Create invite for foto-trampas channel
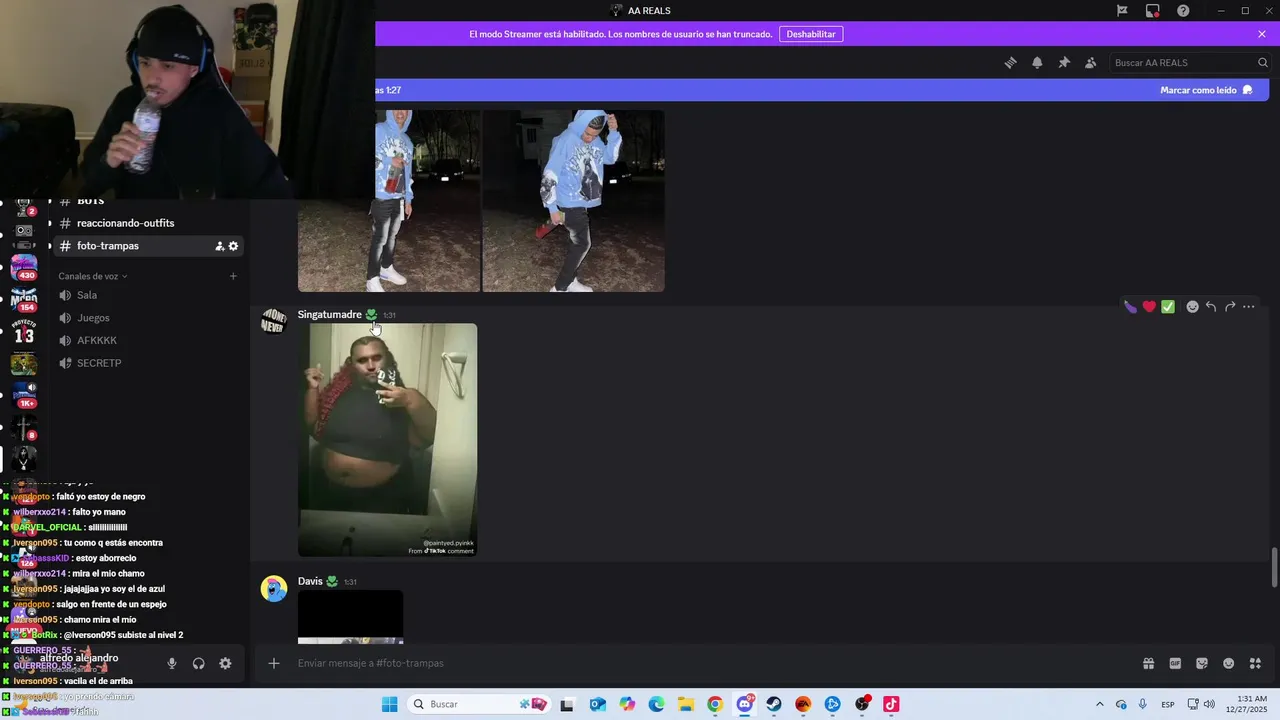Viewport: 1280px width, 720px height. (219, 246)
